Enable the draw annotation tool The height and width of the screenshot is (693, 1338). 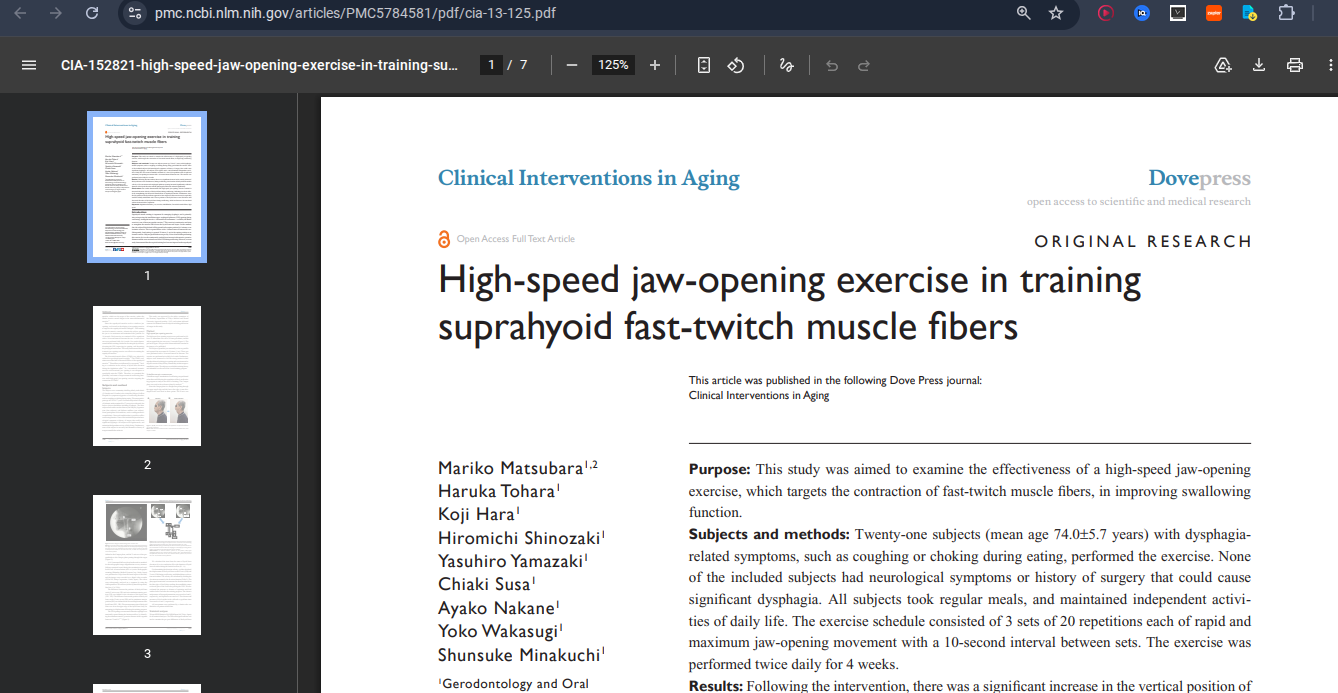[x=786, y=65]
